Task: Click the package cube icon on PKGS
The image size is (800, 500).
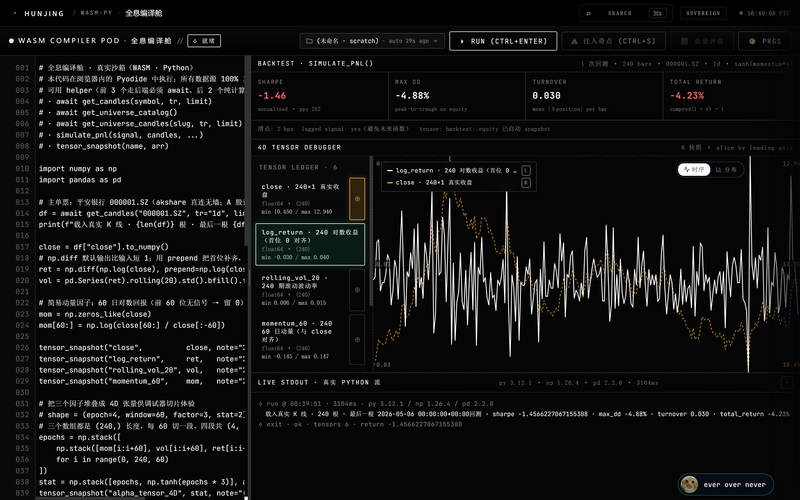Action: tap(752, 41)
